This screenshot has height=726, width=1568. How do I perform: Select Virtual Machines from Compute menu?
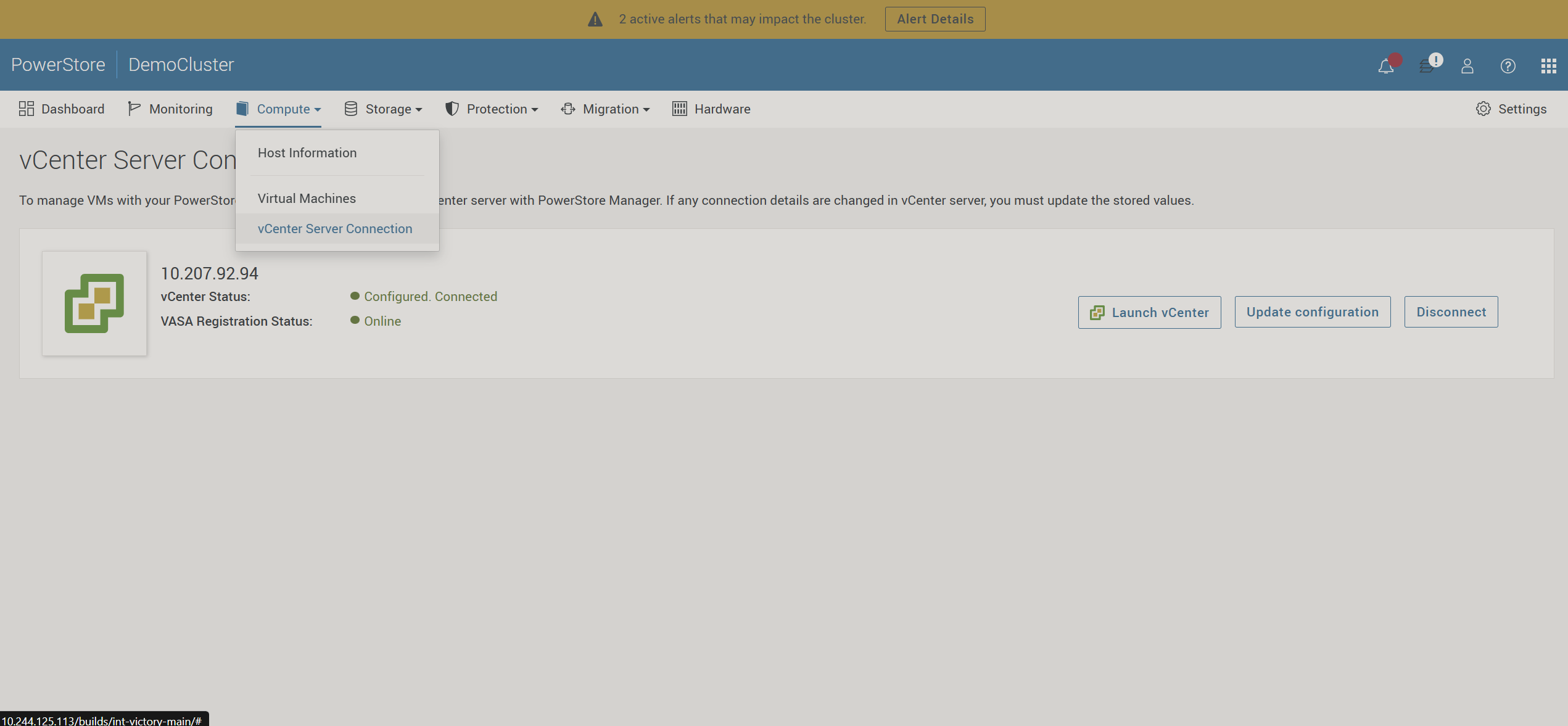pos(306,198)
